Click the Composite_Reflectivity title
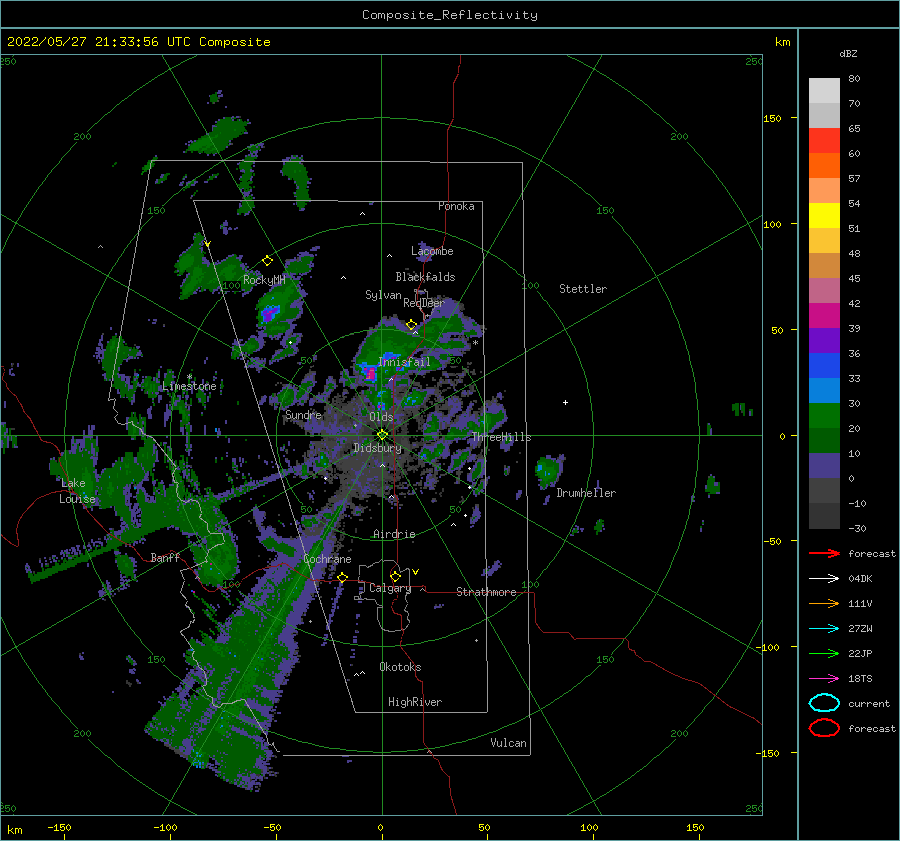The height and width of the screenshot is (841, 900). tap(450, 15)
